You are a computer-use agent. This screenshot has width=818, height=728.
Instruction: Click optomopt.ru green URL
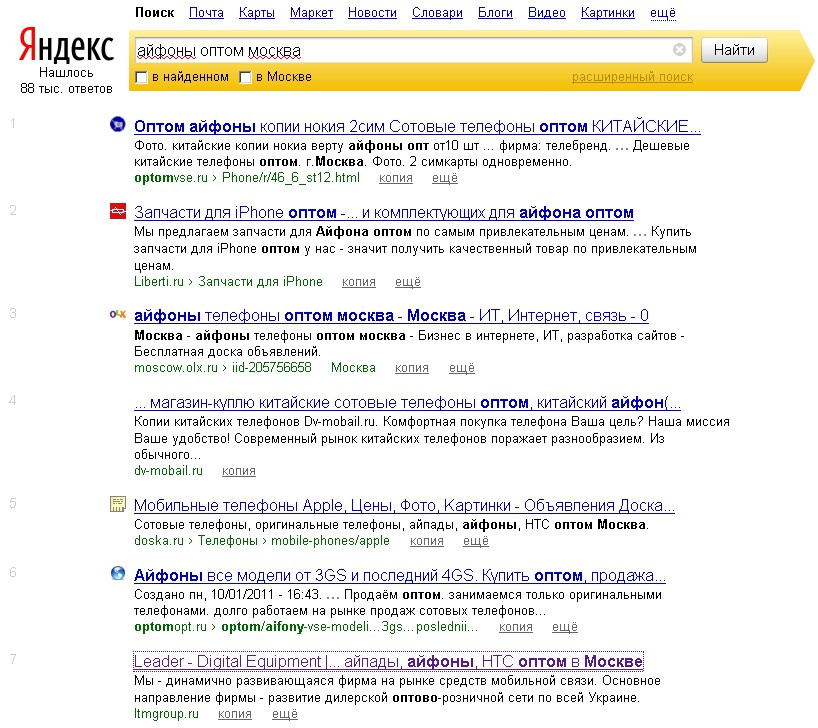point(170,627)
